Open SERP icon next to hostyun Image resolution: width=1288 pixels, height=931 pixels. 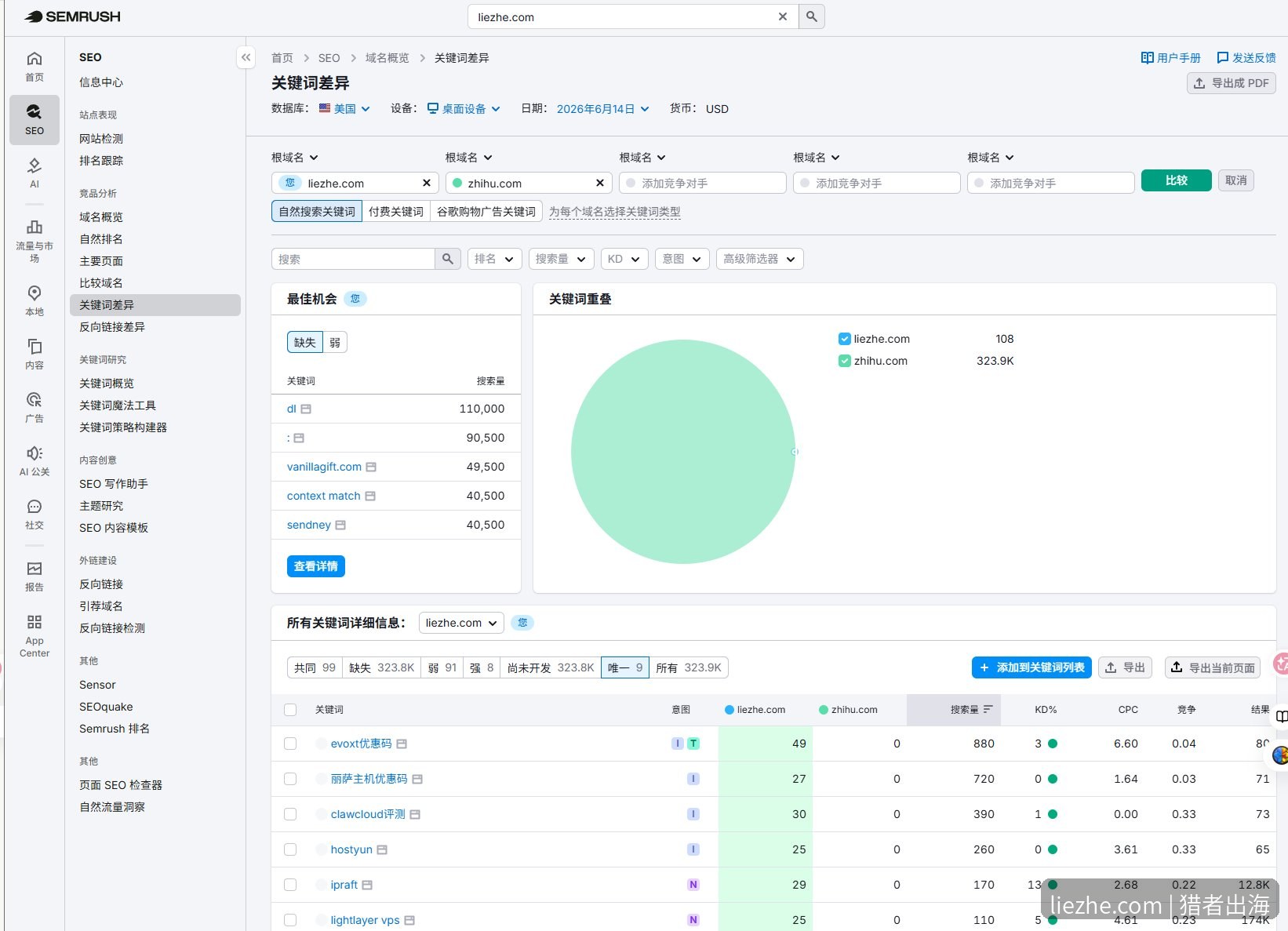tap(382, 849)
